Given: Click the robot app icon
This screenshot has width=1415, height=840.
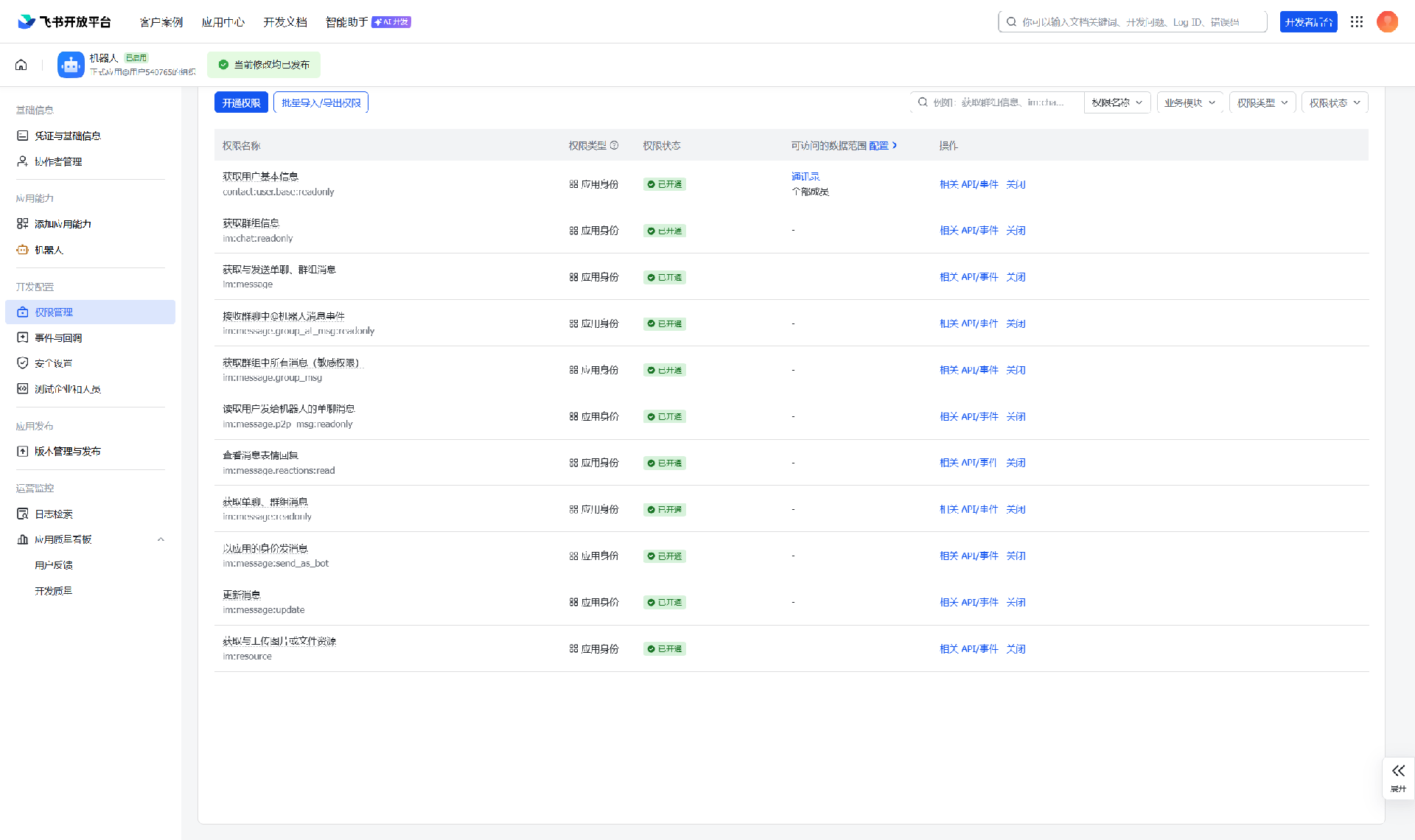Looking at the screenshot, I should coord(71,65).
